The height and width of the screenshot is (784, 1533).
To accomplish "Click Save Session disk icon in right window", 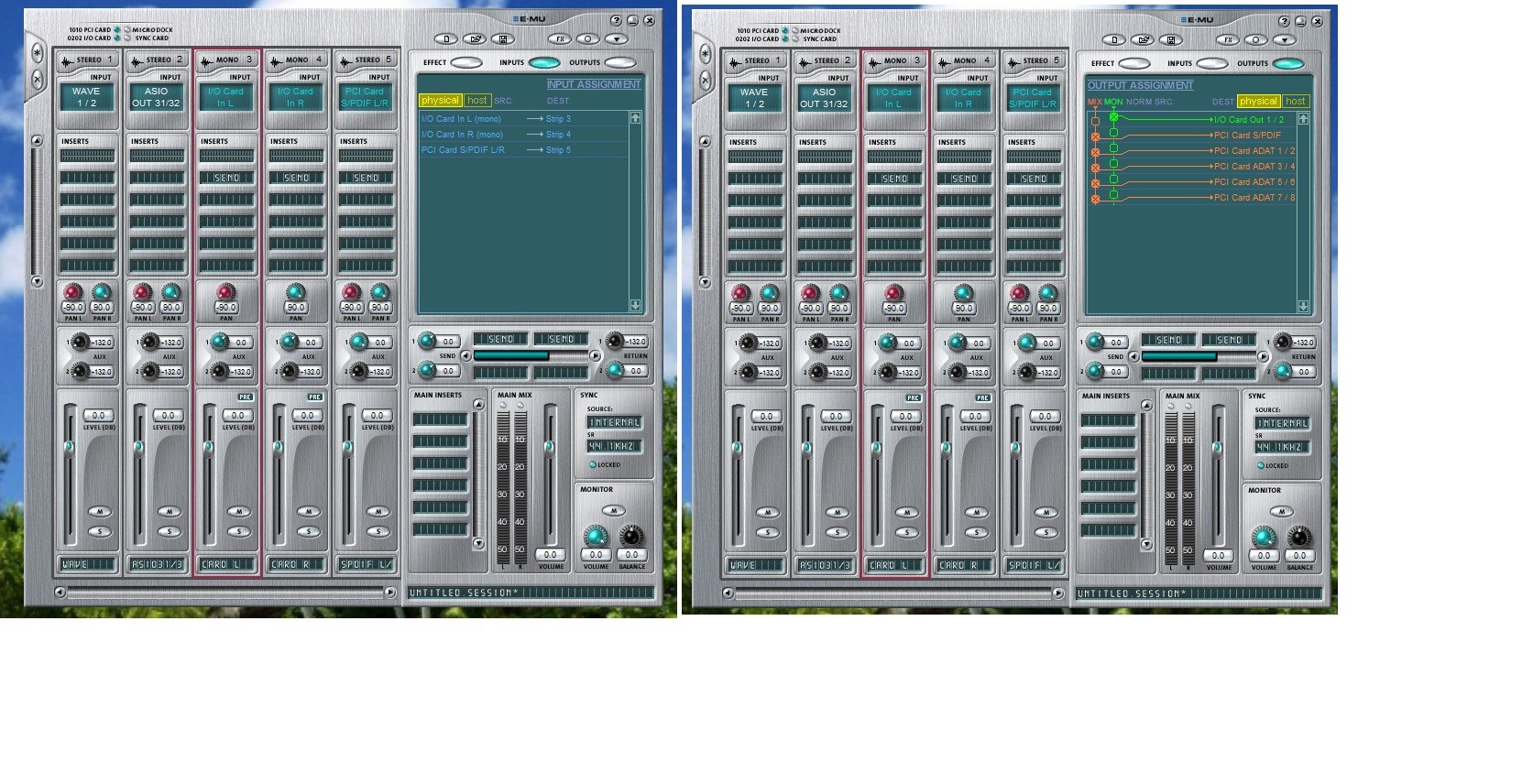I will pyautogui.click(x=1171, y=39).
